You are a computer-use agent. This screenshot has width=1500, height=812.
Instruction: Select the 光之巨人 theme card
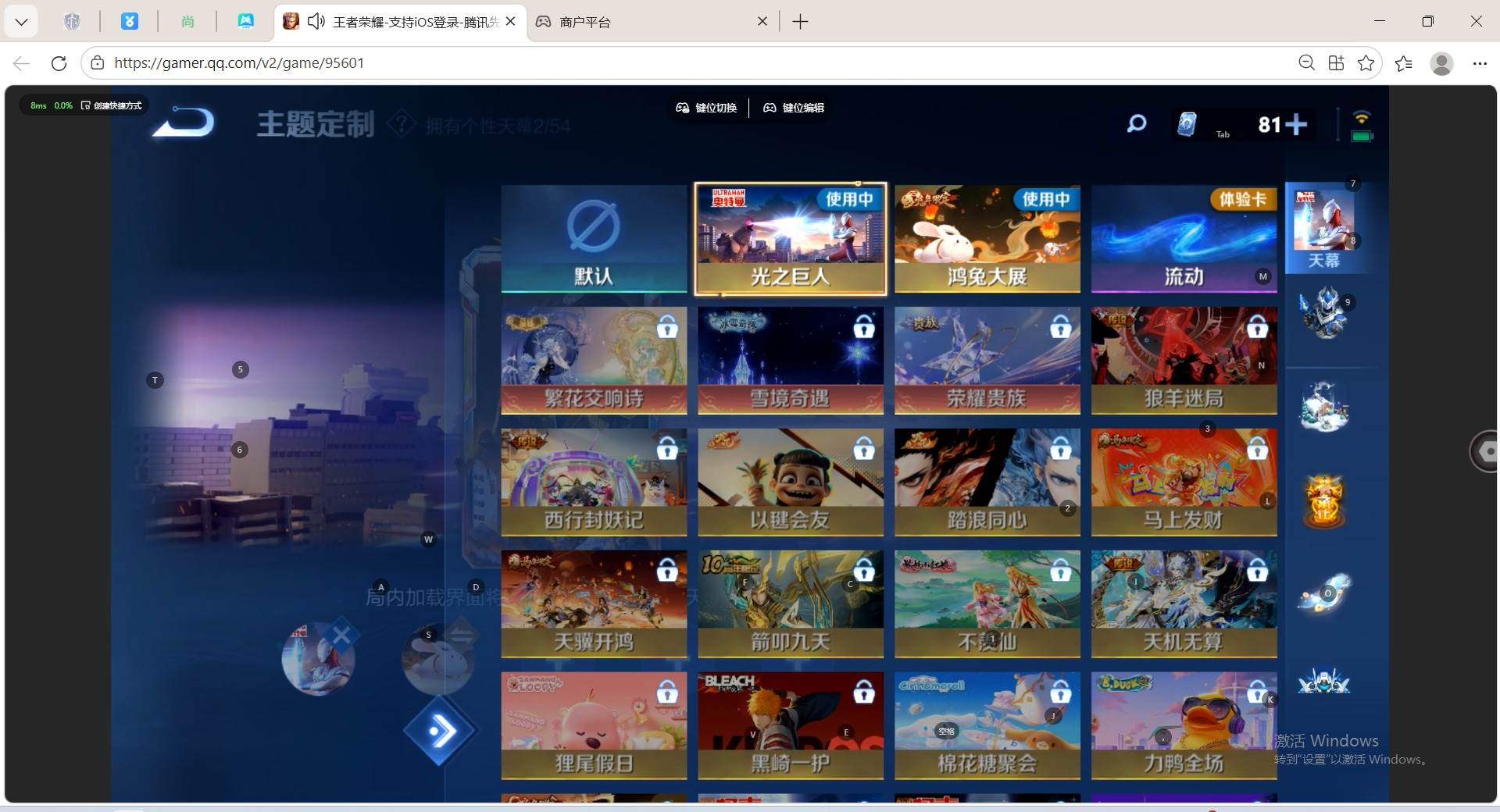[791, 239]
